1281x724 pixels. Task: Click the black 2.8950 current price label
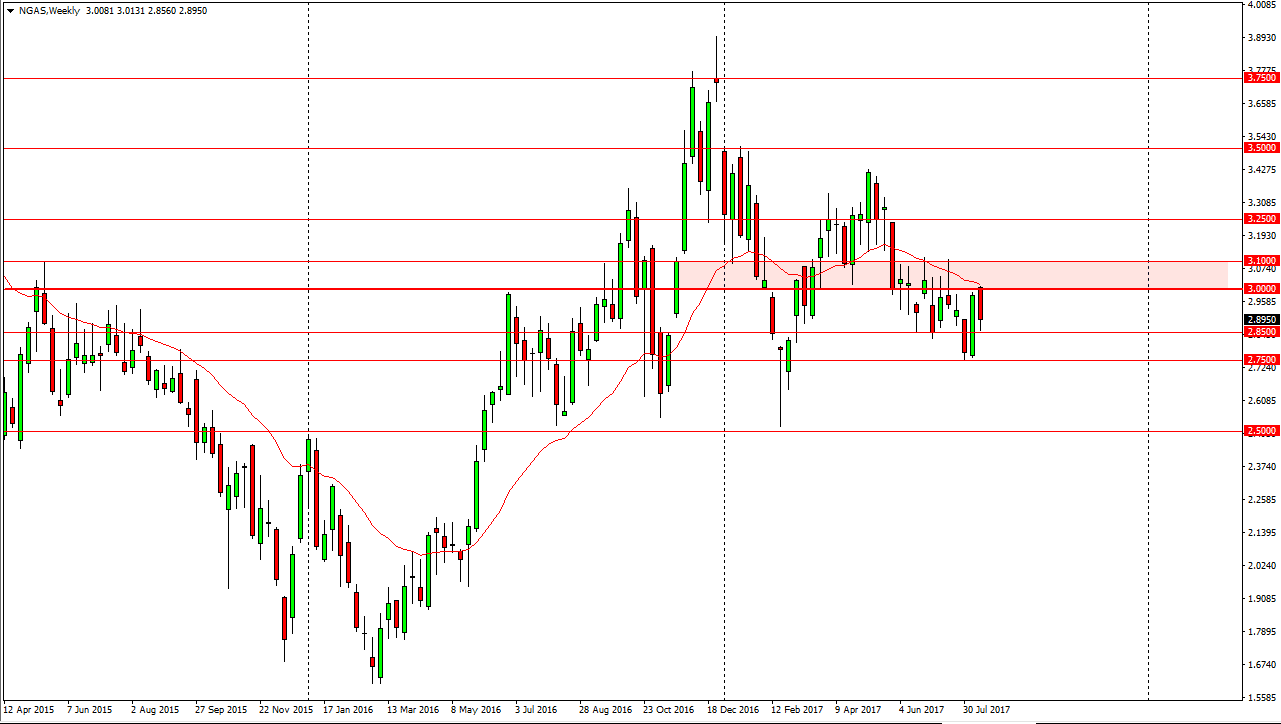pos(1259,320)
